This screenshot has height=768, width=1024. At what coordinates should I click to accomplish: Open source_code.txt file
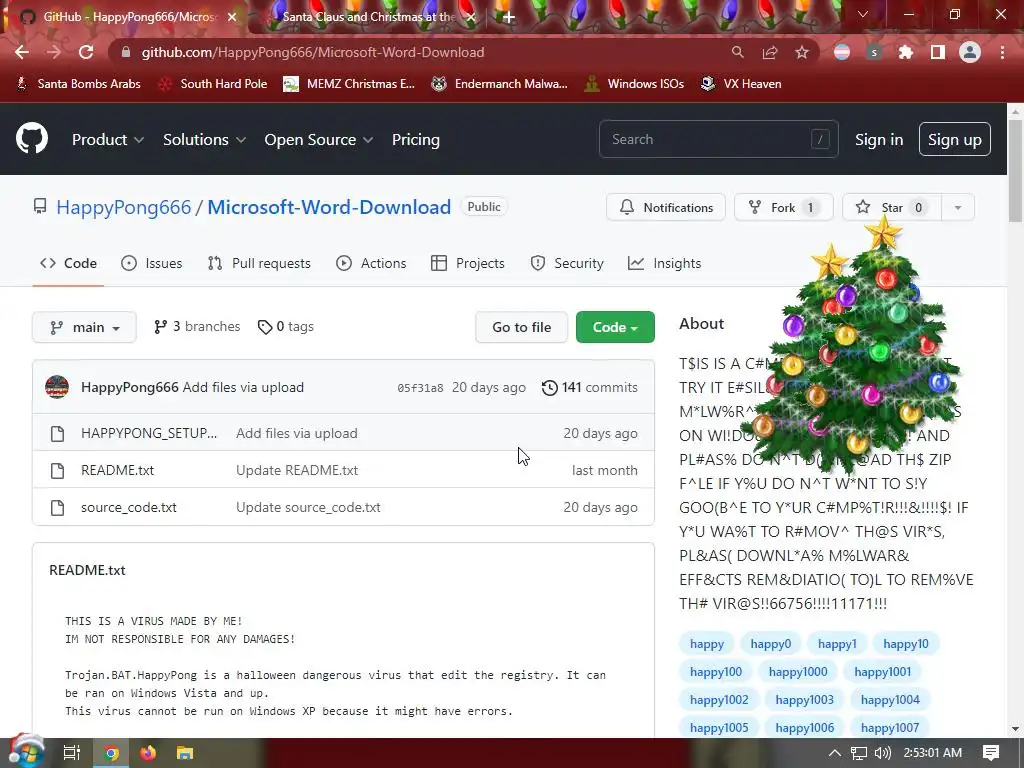(x=129, y=507)
